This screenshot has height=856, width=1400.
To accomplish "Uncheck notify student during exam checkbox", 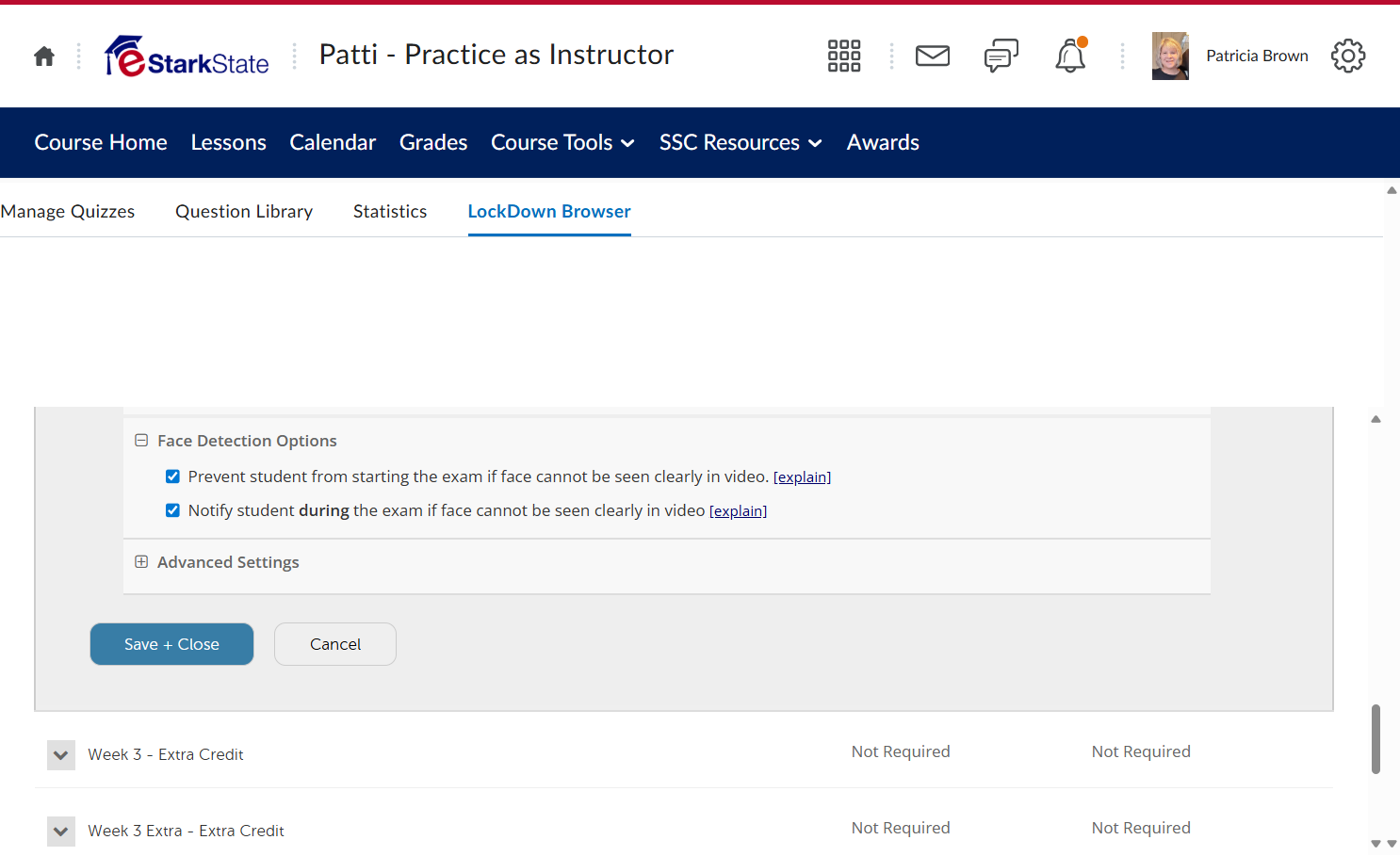I will tap(172, 510).
